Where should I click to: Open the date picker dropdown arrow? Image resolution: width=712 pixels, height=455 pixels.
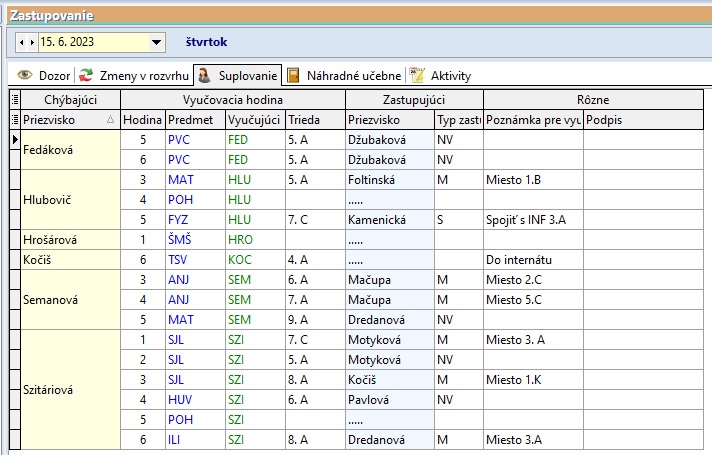(156, 43)
